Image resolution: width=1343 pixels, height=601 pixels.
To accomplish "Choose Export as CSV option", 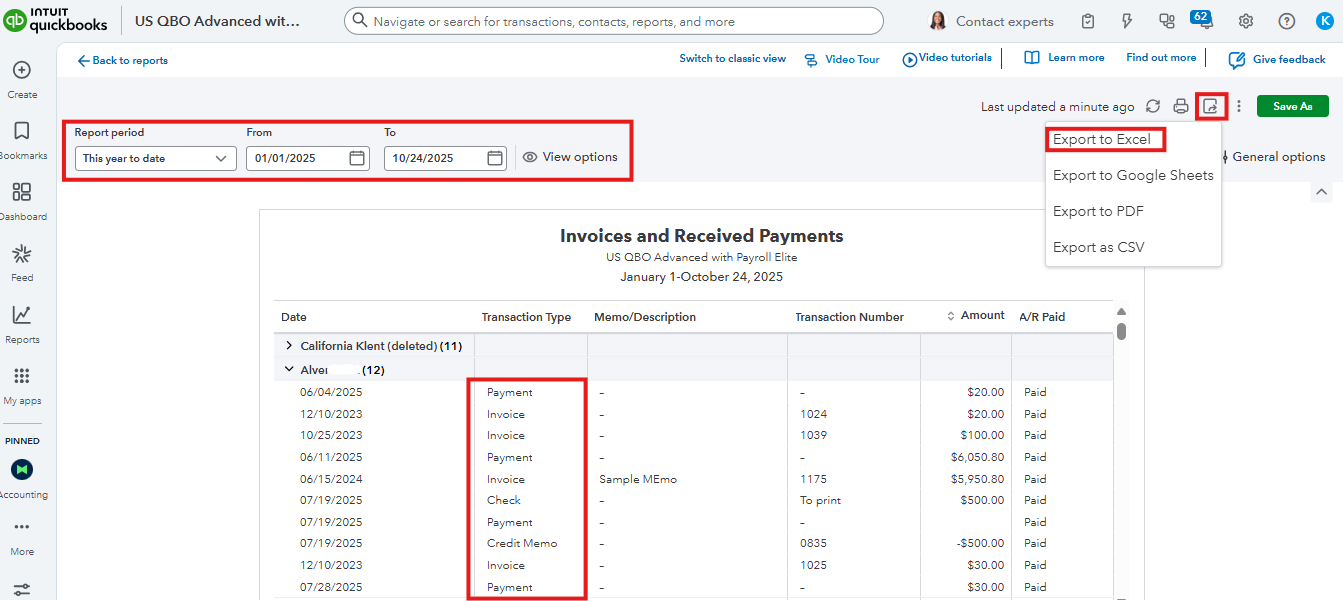I will click(x=1098, y=247).
